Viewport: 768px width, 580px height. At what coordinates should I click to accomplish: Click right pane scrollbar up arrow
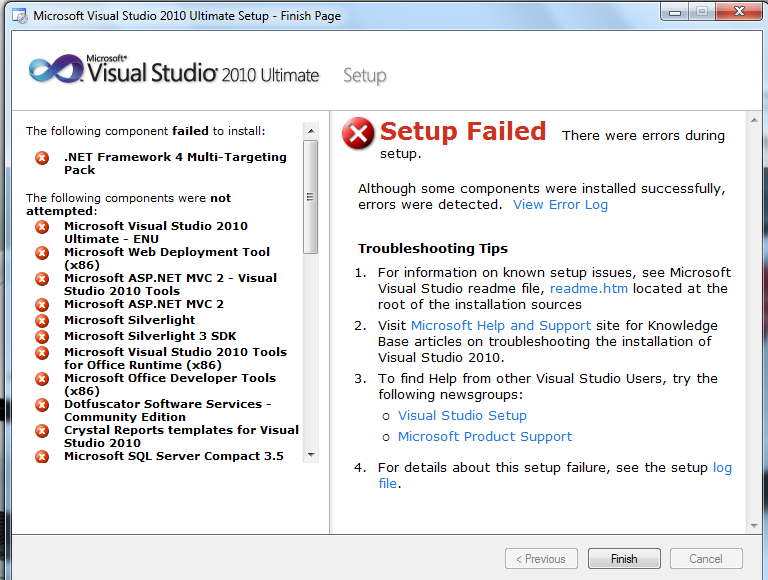click(x=754, y=120)
